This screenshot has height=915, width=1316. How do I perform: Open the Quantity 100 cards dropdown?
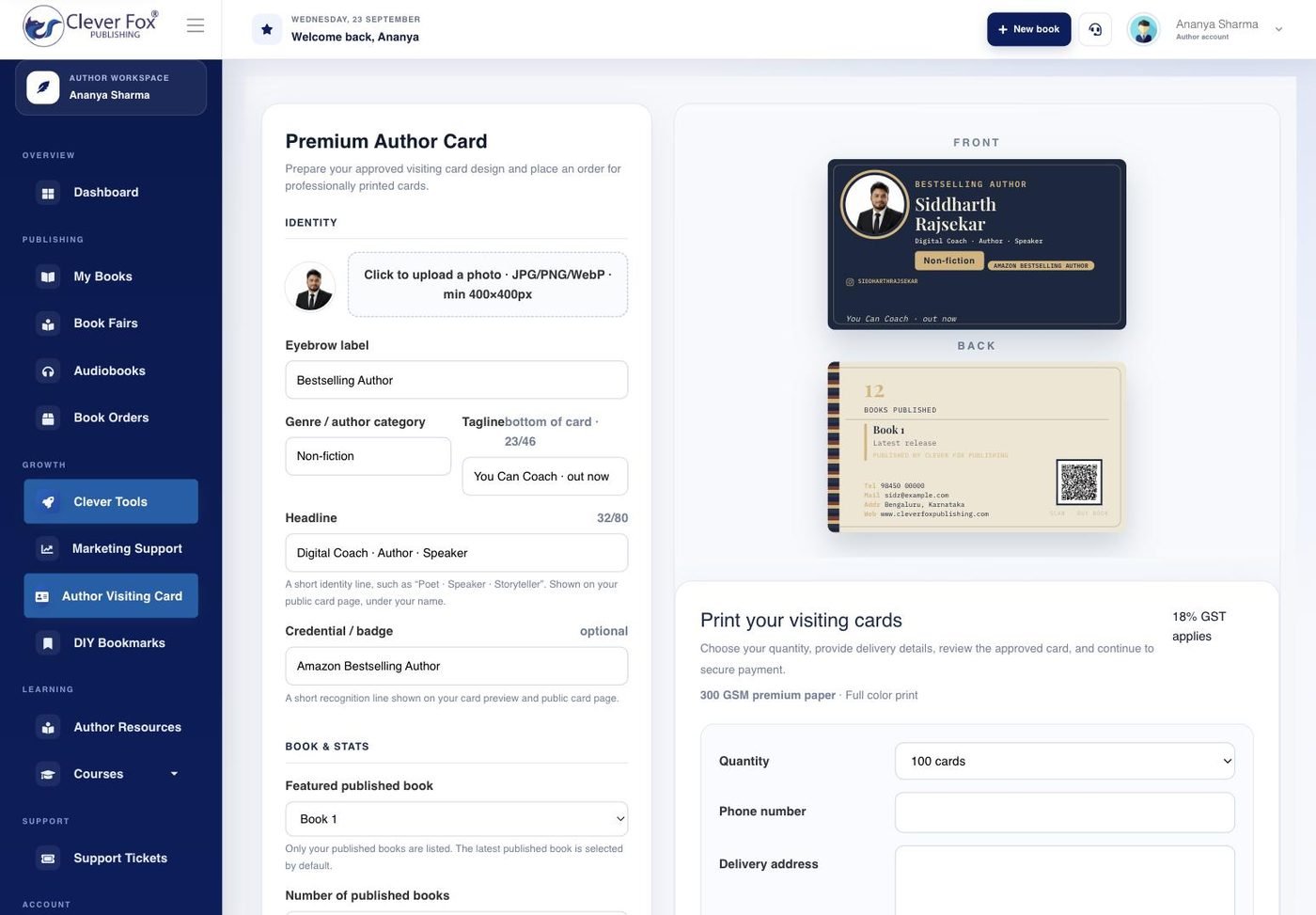pos(1064,761)
